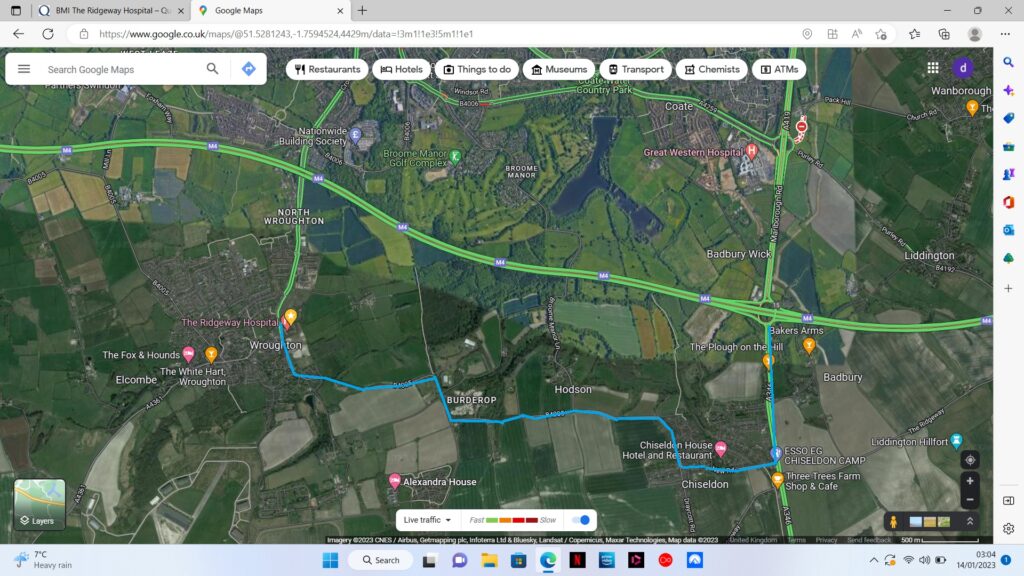Open Netflix from the taskbar
The height and width of the screenshot is (576, 1024).
[577, 560]
